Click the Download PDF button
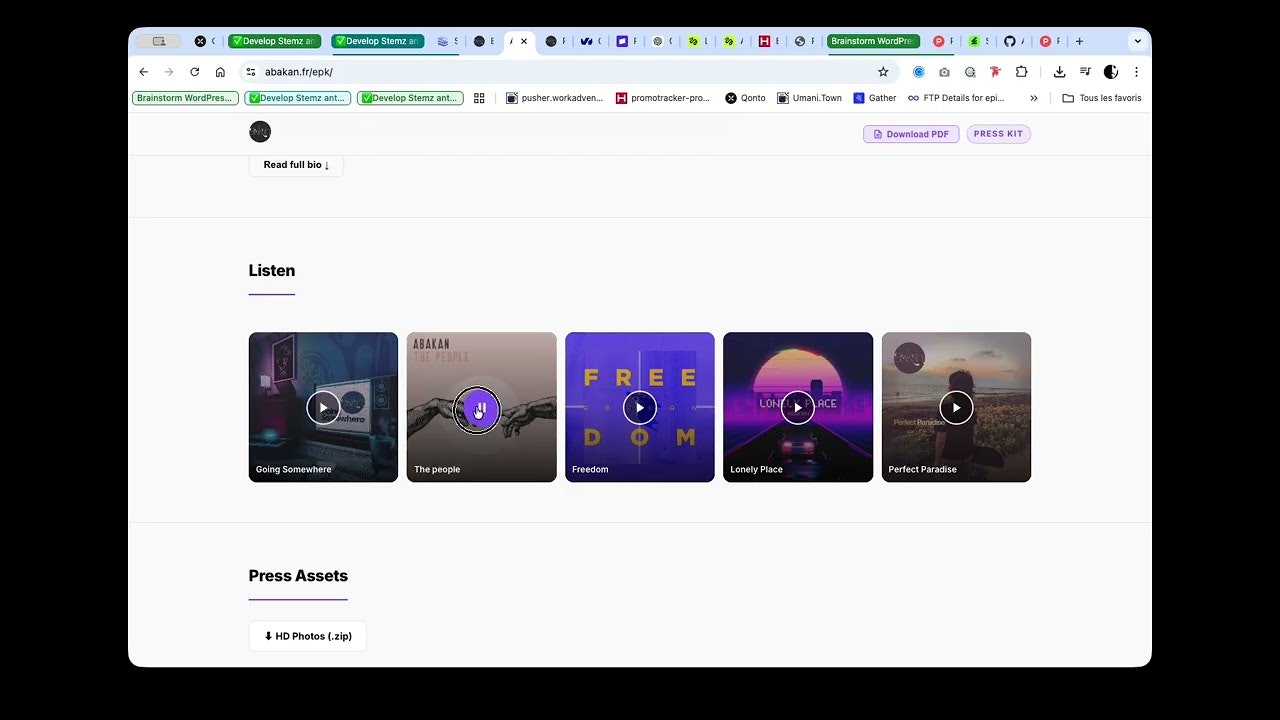This screenshot has height=720, width=1280. (x=911, y=134)
